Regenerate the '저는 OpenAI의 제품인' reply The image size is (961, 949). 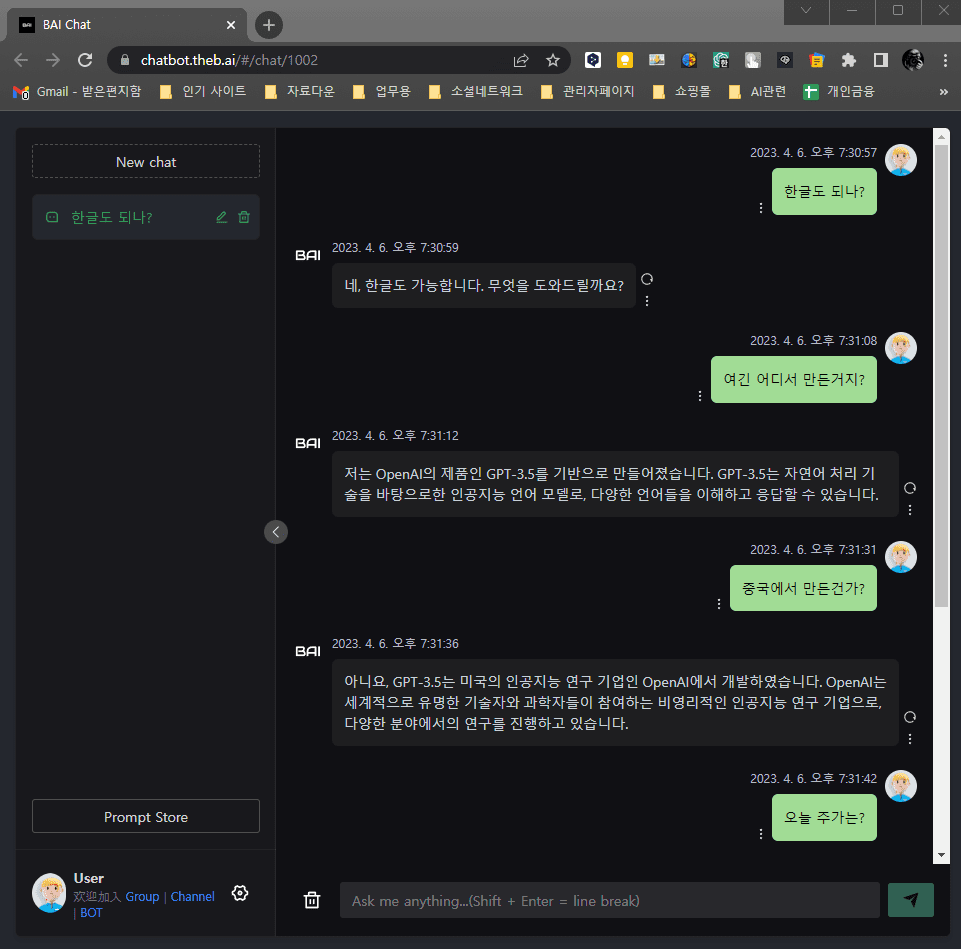[910, 488]
